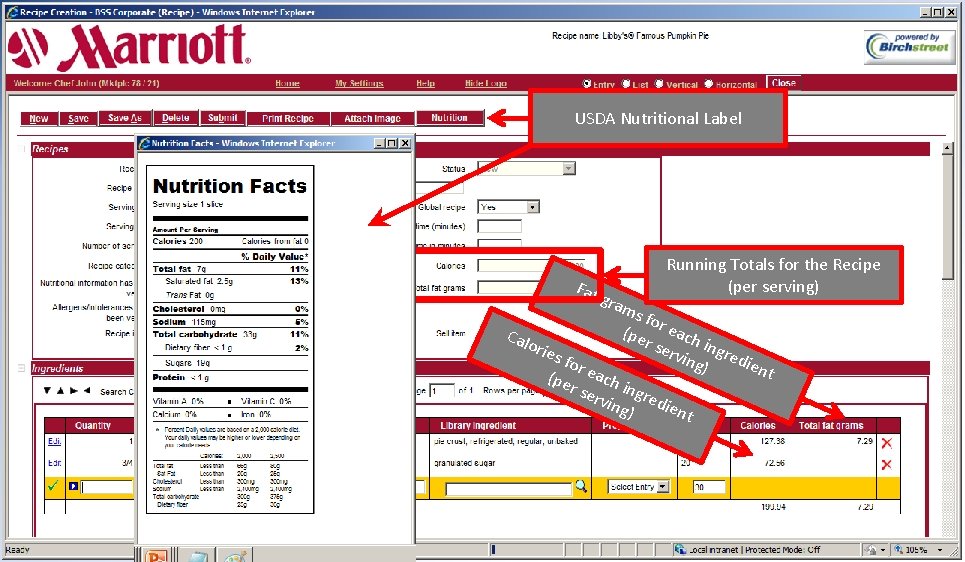965x562 pixels.
Task: Click the Nutrition Facts window title icon
Action: [x=145, y=143]
